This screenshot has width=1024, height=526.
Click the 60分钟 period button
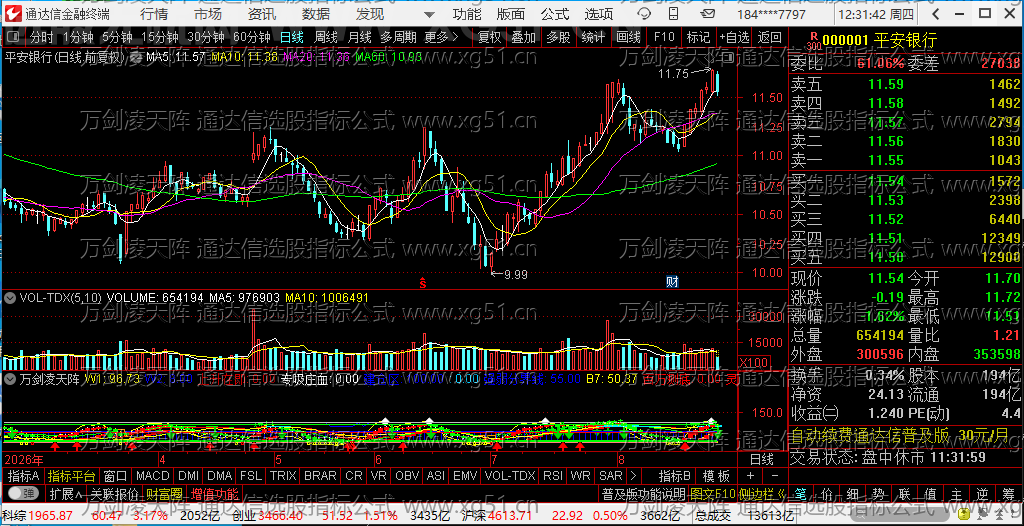point(251,37)
